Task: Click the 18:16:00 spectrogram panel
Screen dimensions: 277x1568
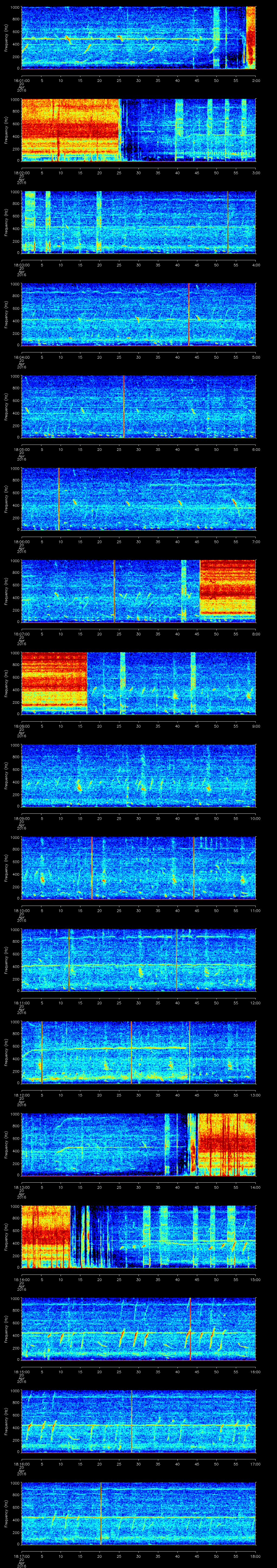Action: pos(139,1421)
